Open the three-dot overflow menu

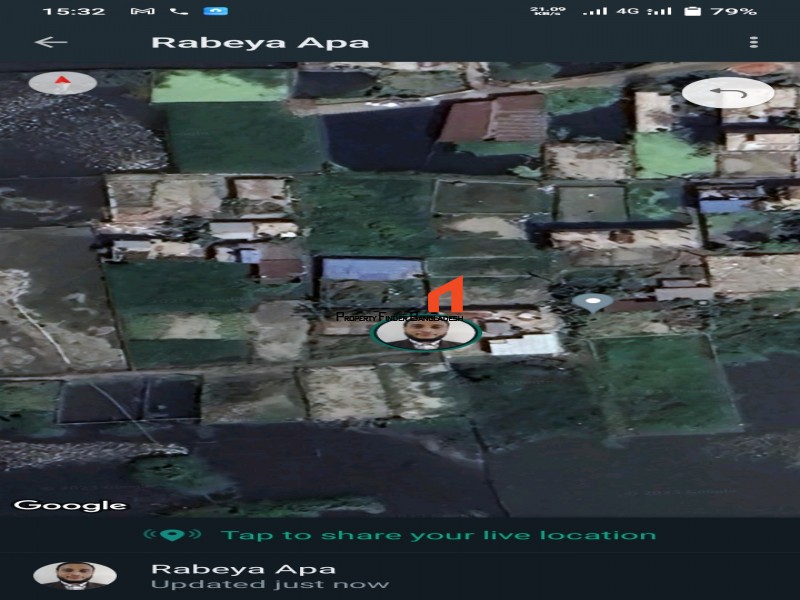[753, 42]
